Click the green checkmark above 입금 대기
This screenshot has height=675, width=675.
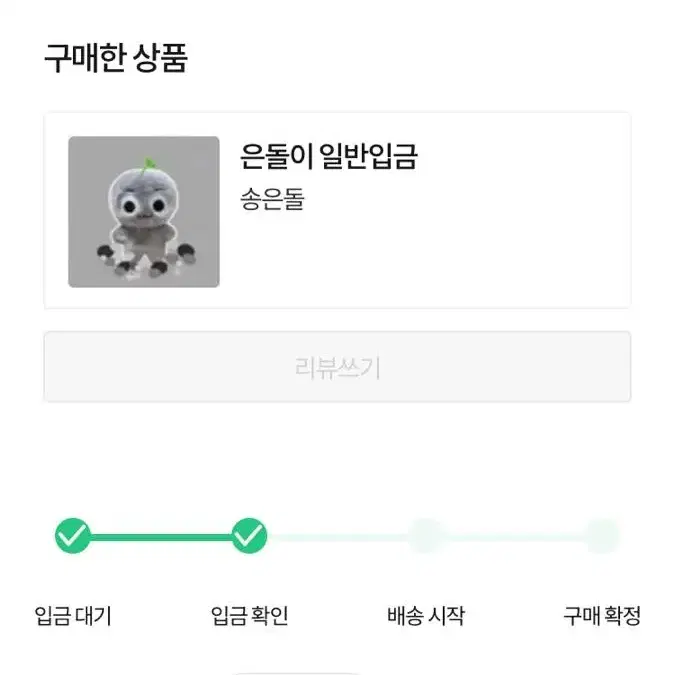click(73, 536)
